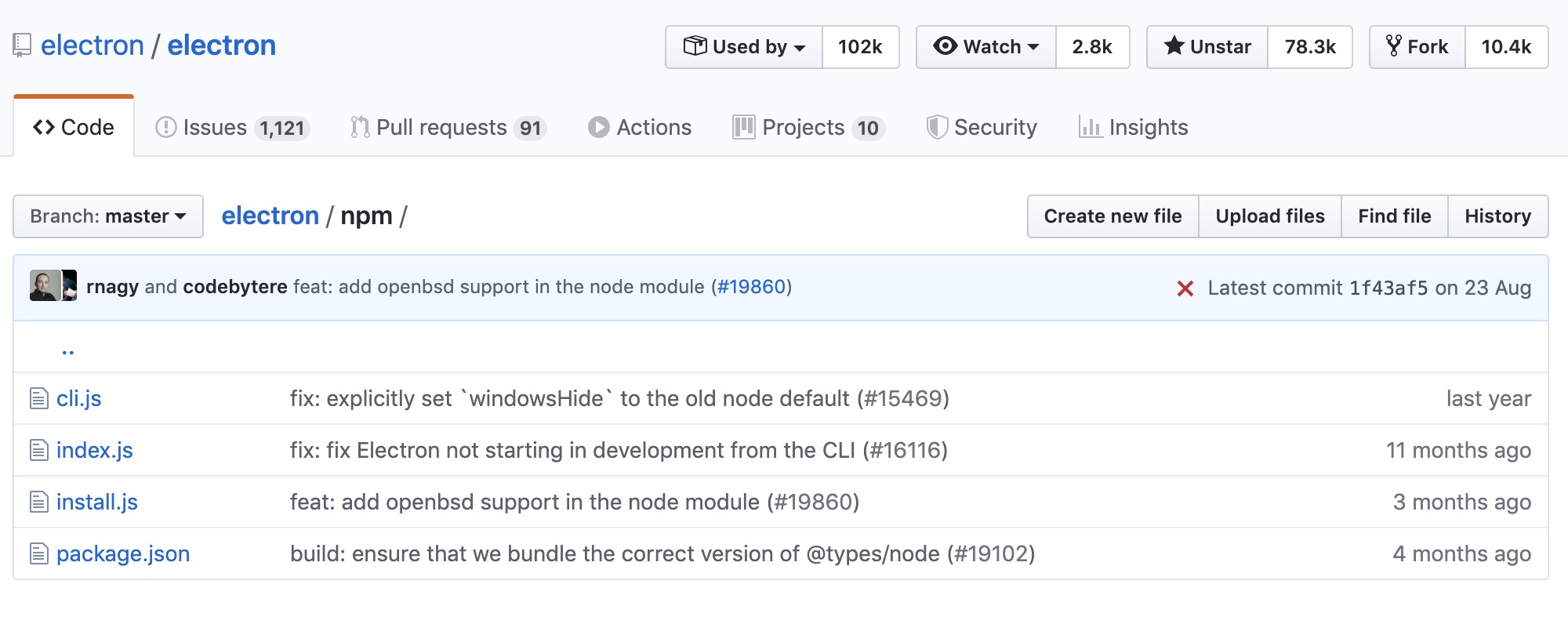Click the Unstar star icon

pyautogui.click(x=1174, y=45)
